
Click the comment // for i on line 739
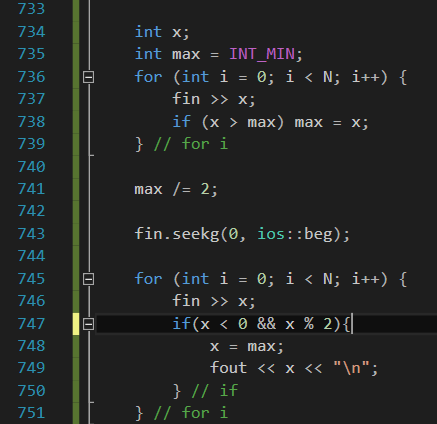[191, 144]
